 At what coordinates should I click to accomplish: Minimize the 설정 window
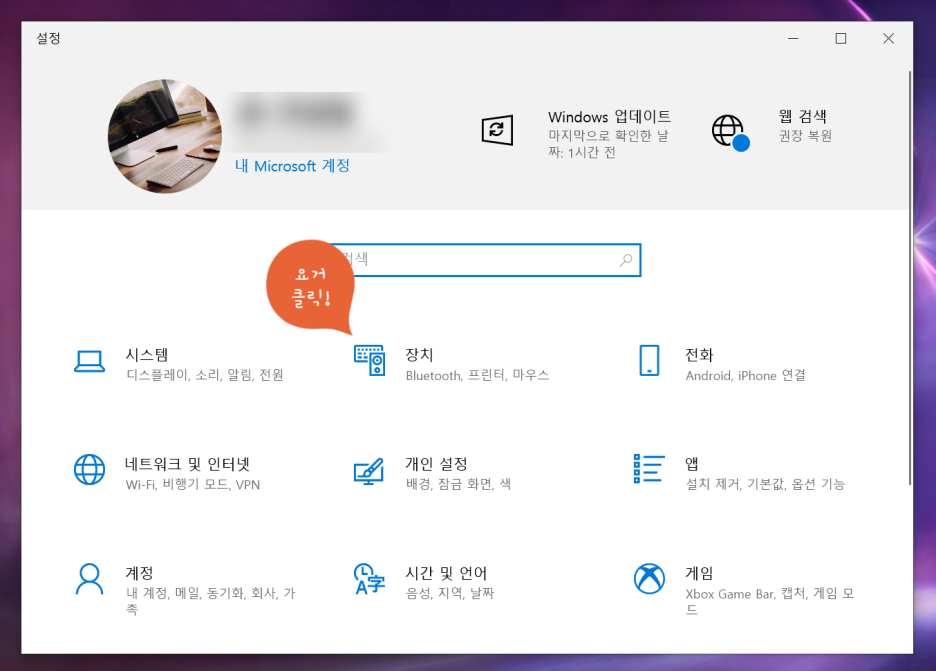click(x=793, y=38)
